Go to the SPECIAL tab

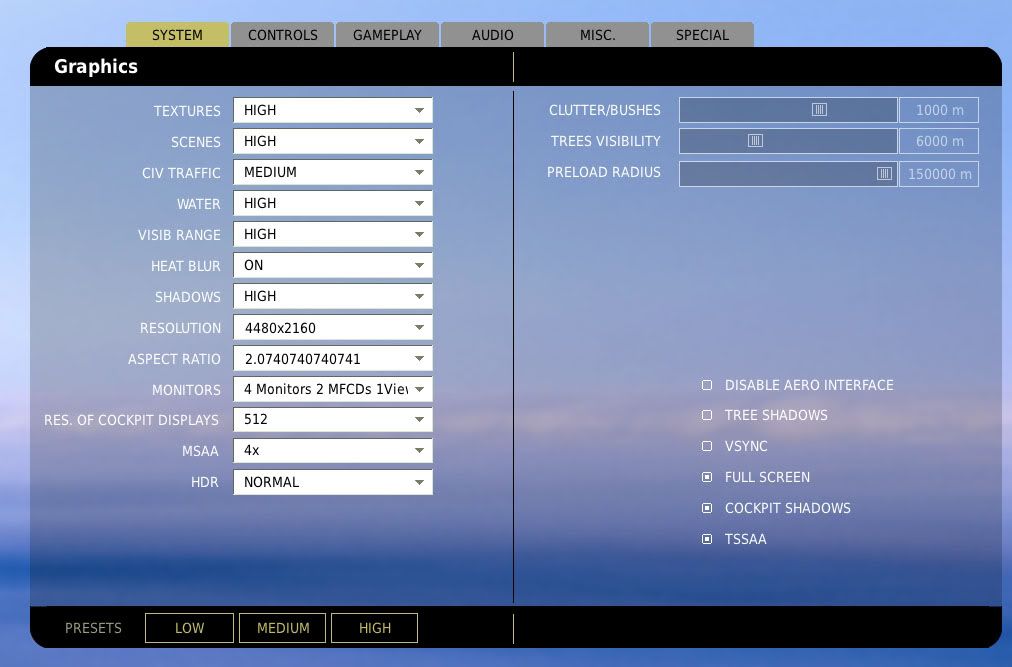[x=702, y=35]
